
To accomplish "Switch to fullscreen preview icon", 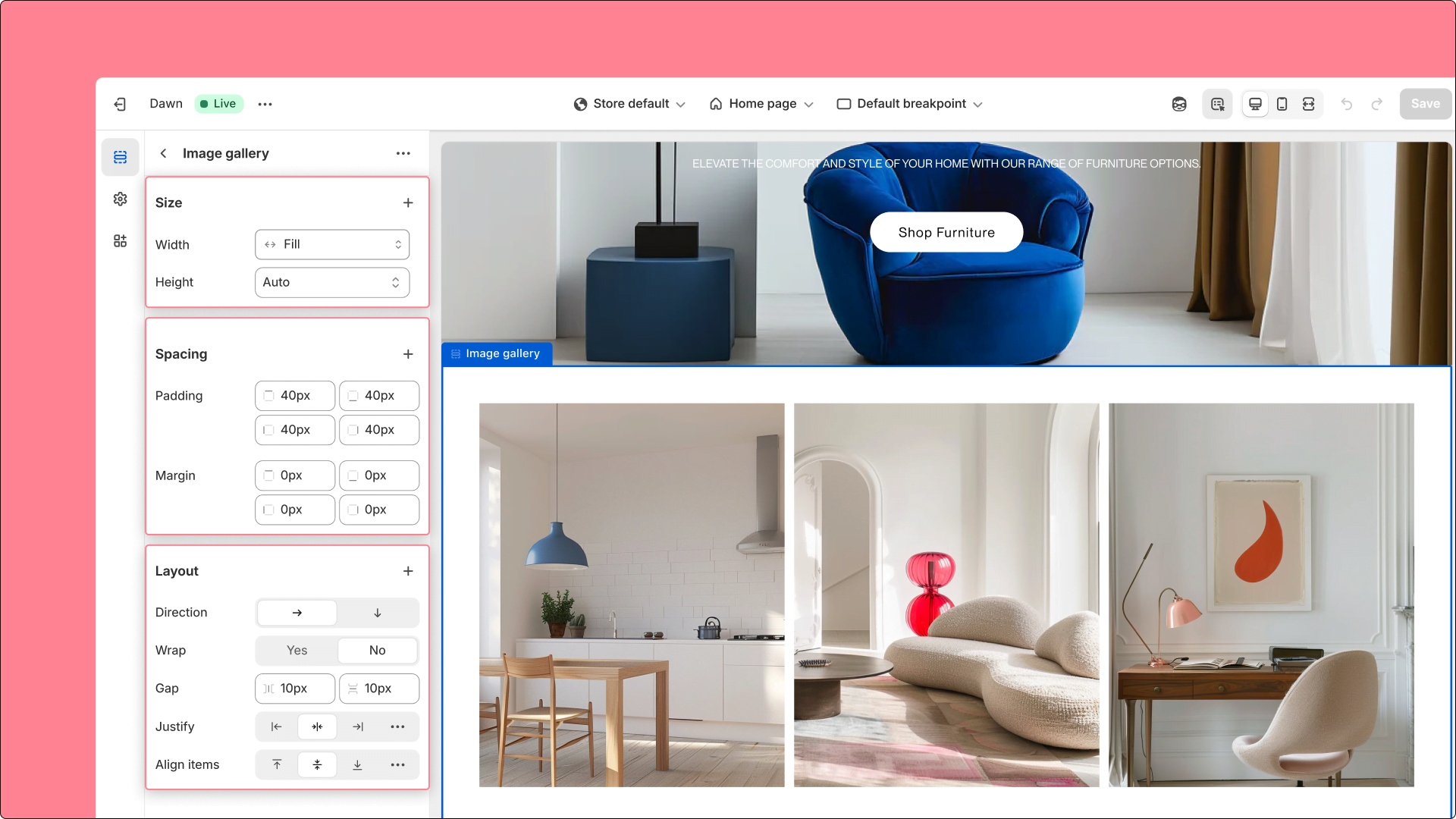I will pos(1308,104).
